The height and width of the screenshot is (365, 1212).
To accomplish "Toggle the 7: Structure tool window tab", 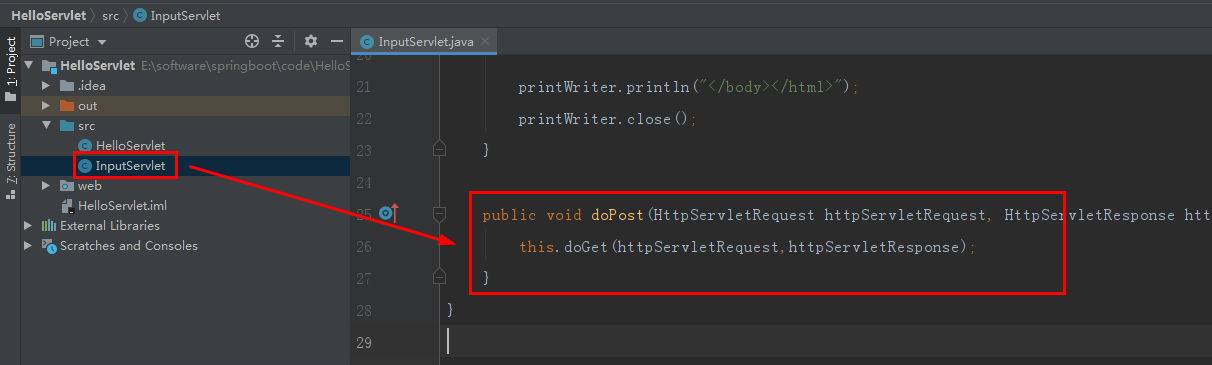I will coord(10,161).
